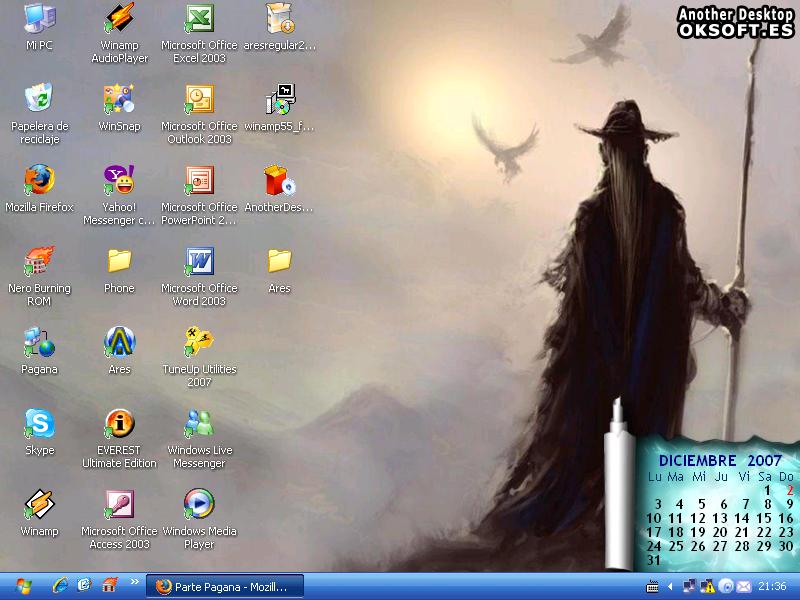Open the mail envelope tray icon
The width and height of the screenshot is (800, 600).
(x=743, y=586)
